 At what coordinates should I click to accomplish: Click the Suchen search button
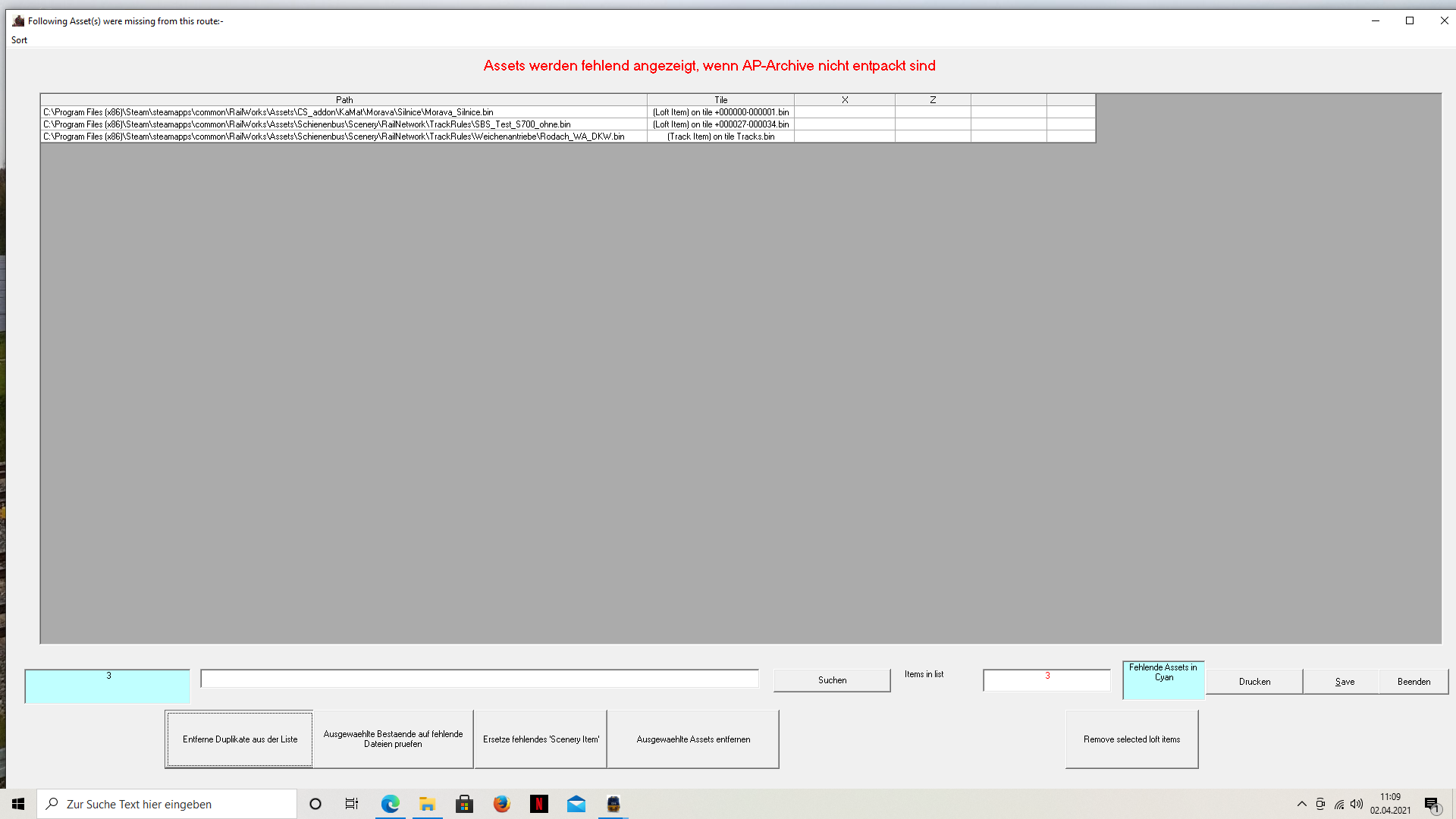(832, 680)
